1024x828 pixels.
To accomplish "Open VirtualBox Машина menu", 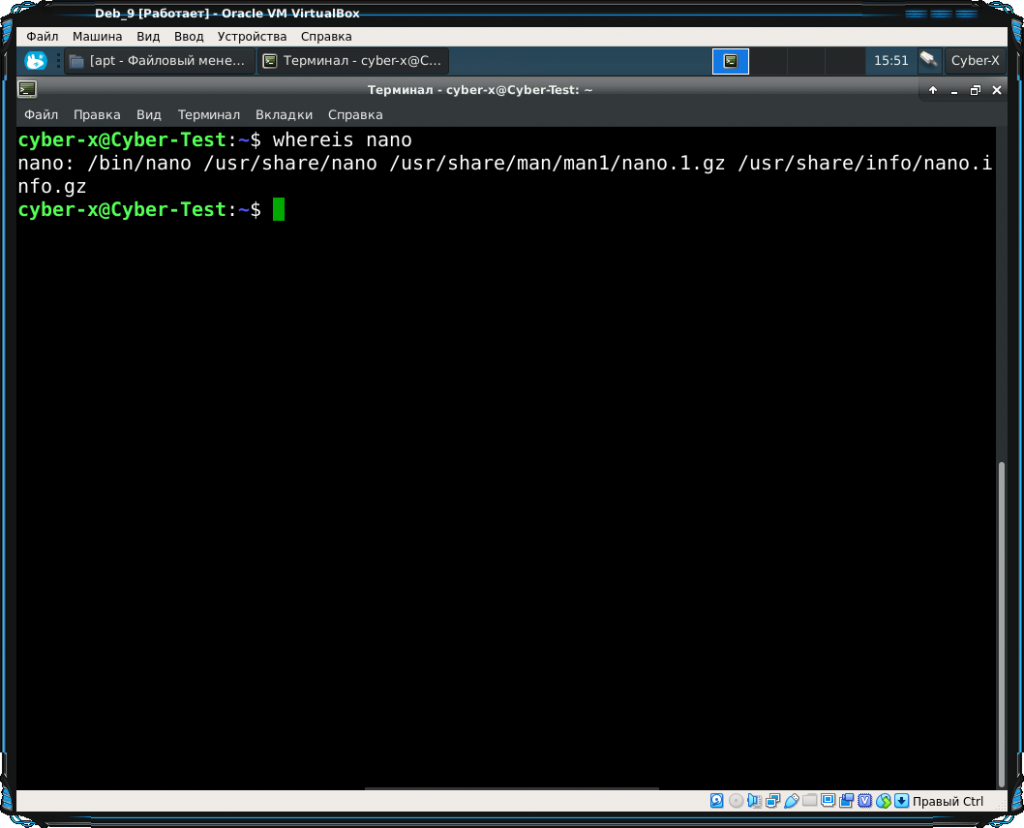I will click(97, 37).
